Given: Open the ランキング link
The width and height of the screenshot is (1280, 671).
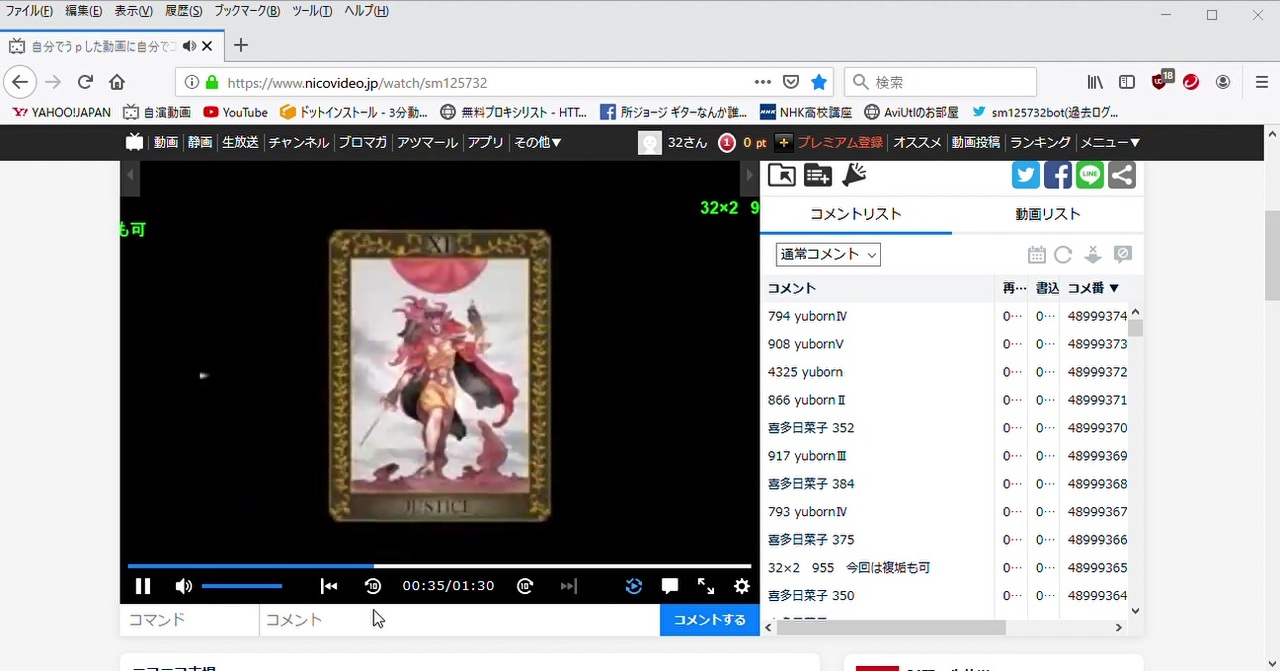Looking at the screenshot, I should (x=1040, y=142).
